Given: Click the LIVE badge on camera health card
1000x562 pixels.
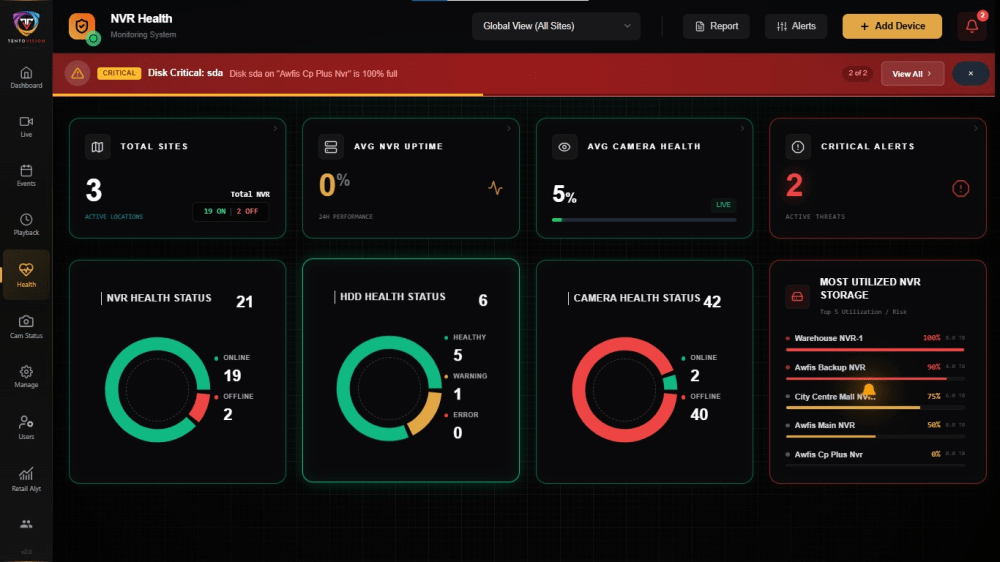Looking at the screenshot, I should (x=723, y=205).
